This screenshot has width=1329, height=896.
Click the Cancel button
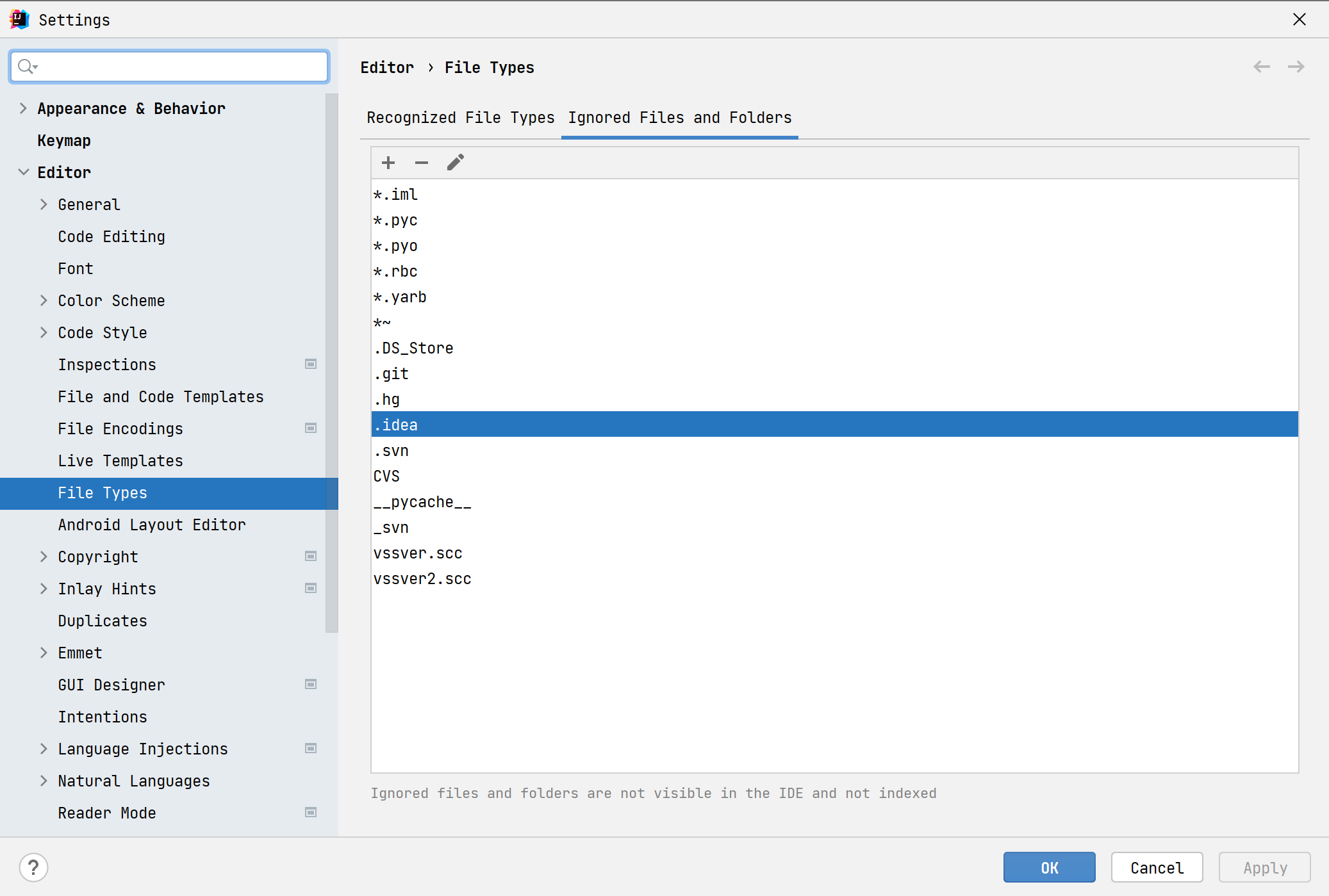pyautogui.click(x=1157, y=868)
